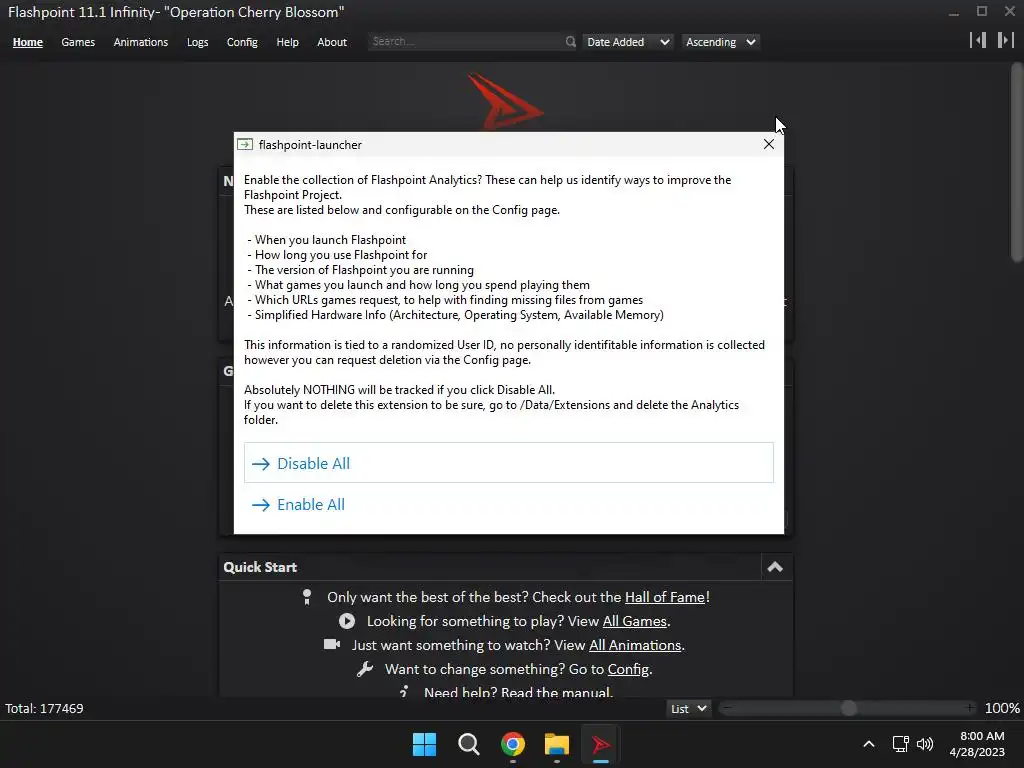Click the Flashpoint taskbar icon
The image size is (1024, 768).
(x=601, y=744)
